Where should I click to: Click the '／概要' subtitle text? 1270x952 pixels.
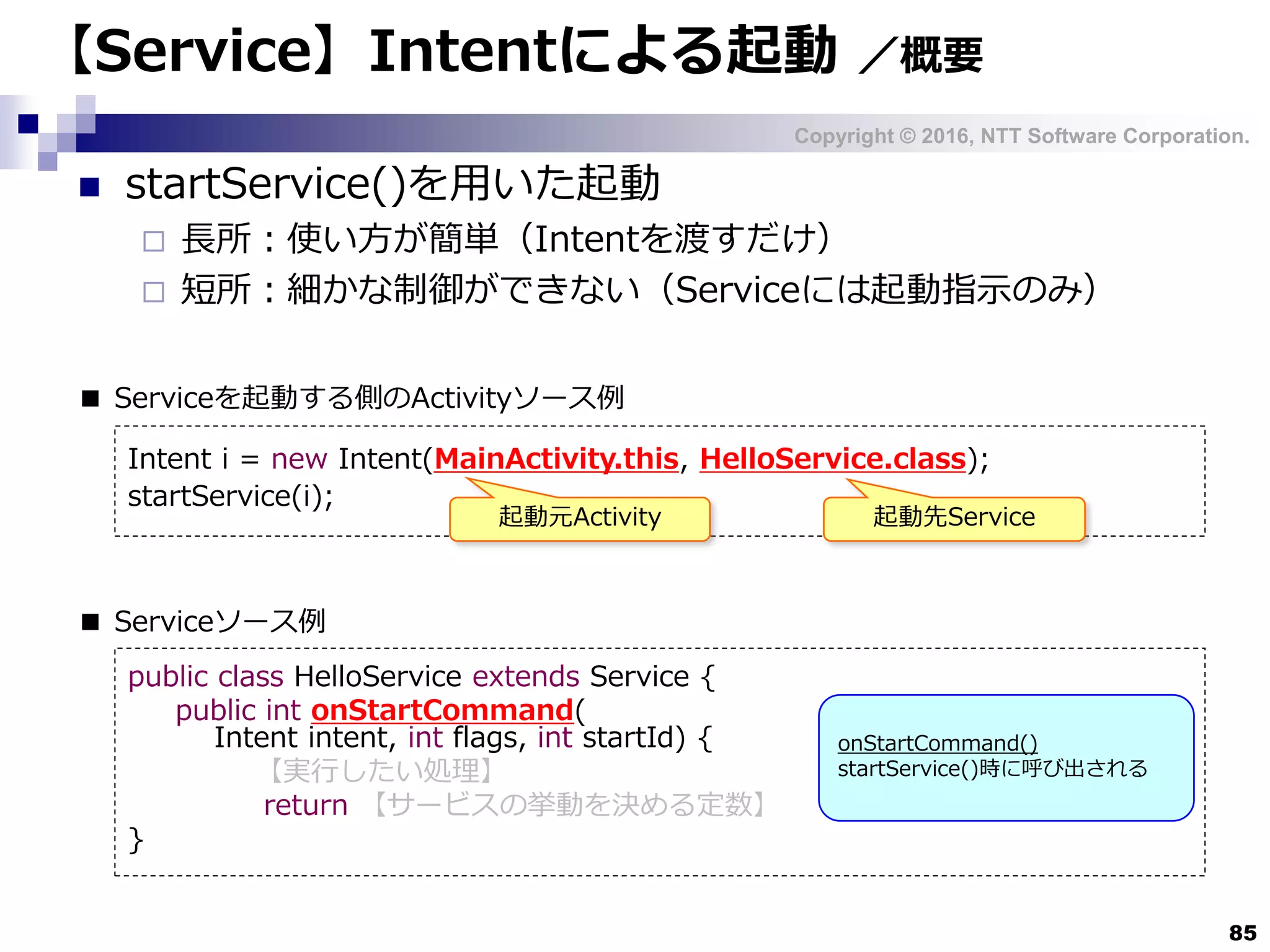point(921,56)
